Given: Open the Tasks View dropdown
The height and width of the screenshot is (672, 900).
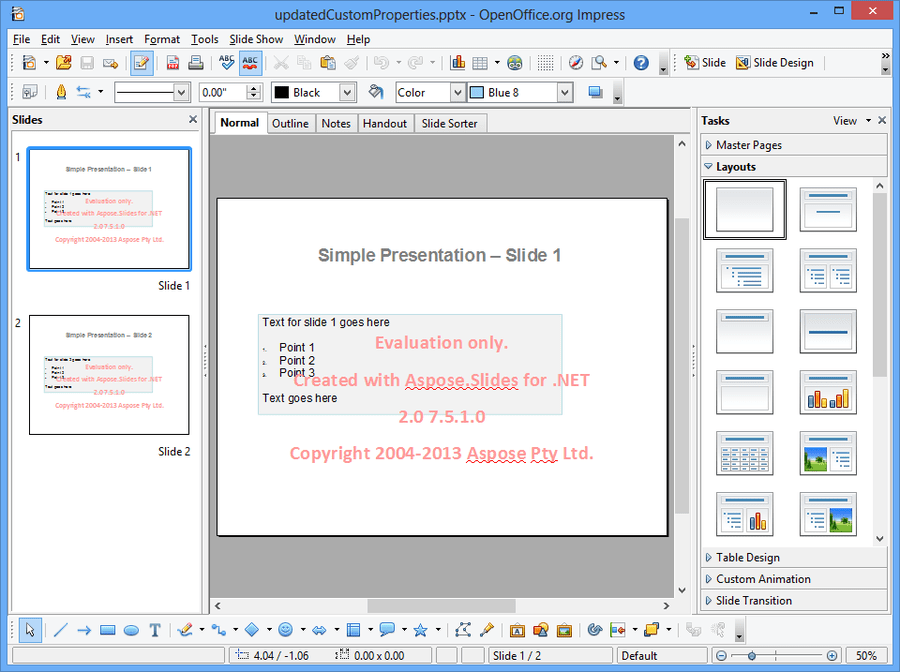Looking at the screenshot, I should 852,121.
